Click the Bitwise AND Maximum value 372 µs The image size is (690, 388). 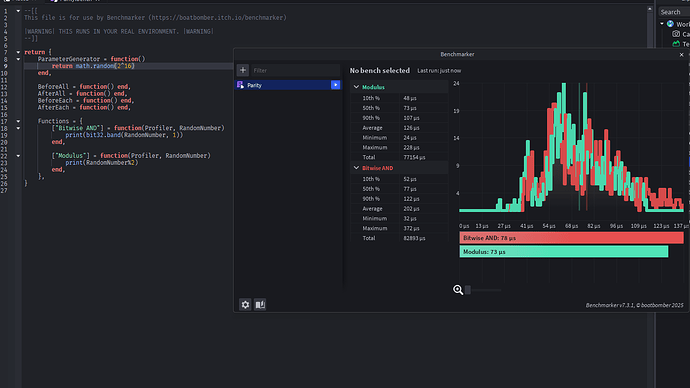coord(411,228)
